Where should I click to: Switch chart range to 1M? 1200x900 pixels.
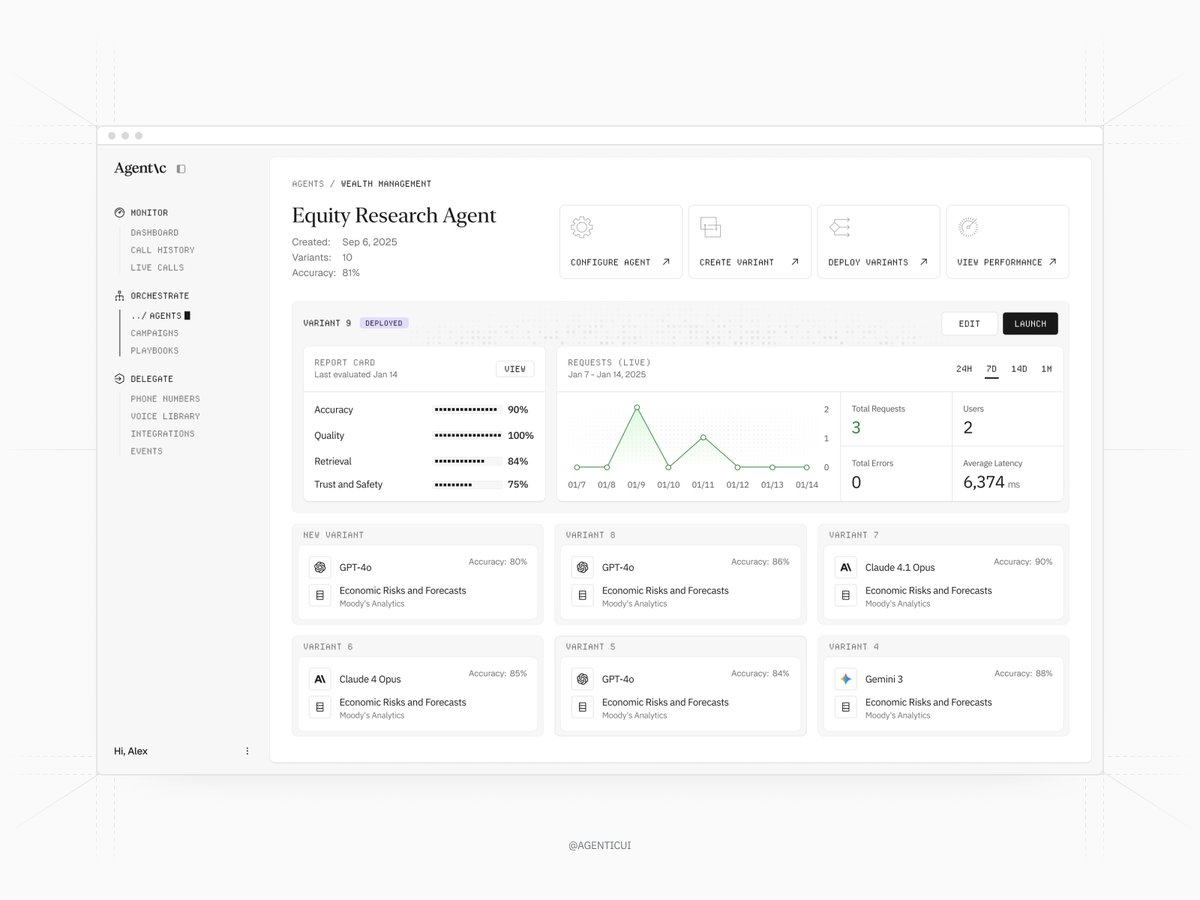pyautogui.click(x=1046, y=369)
